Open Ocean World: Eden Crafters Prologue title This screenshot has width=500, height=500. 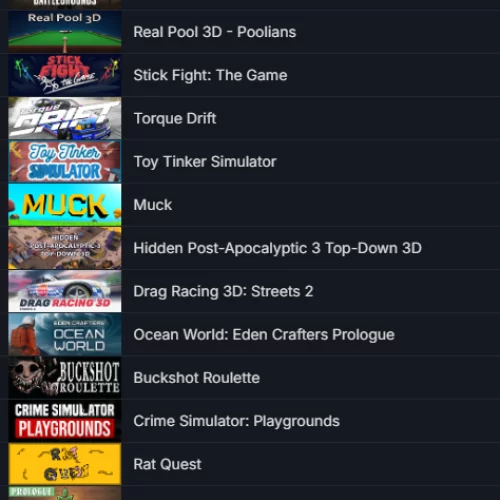[264, 335]
